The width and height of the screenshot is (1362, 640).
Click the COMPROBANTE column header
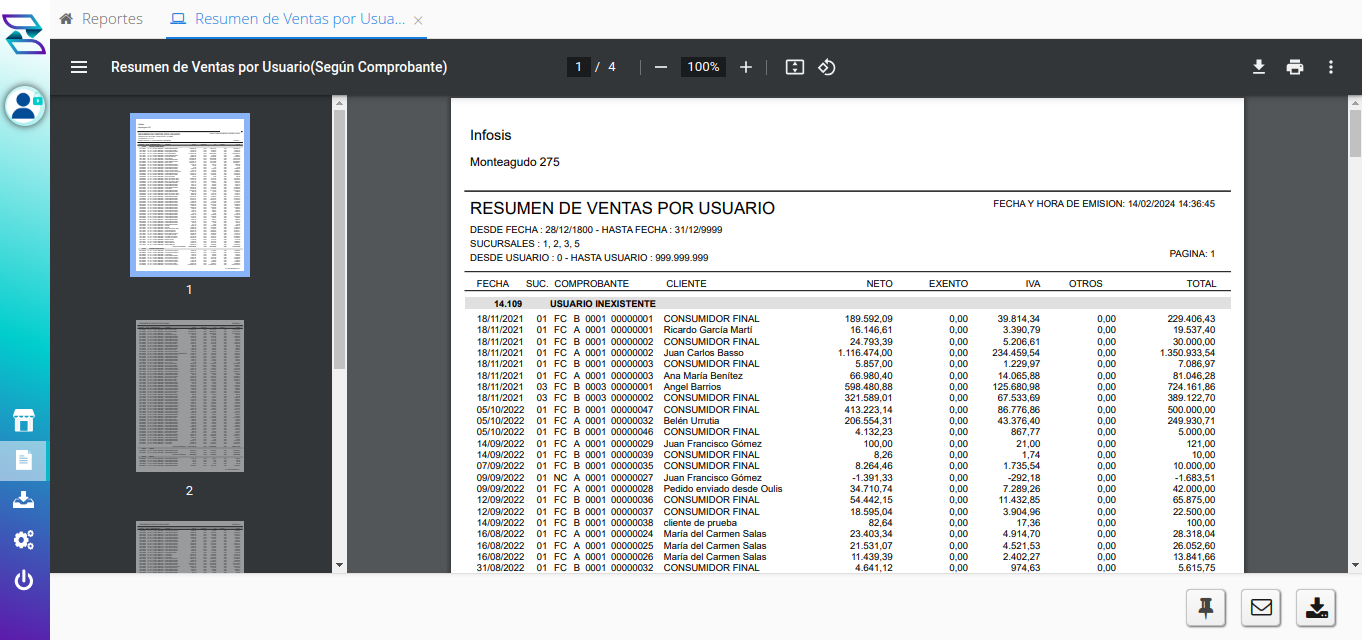(x=592, y=284)
